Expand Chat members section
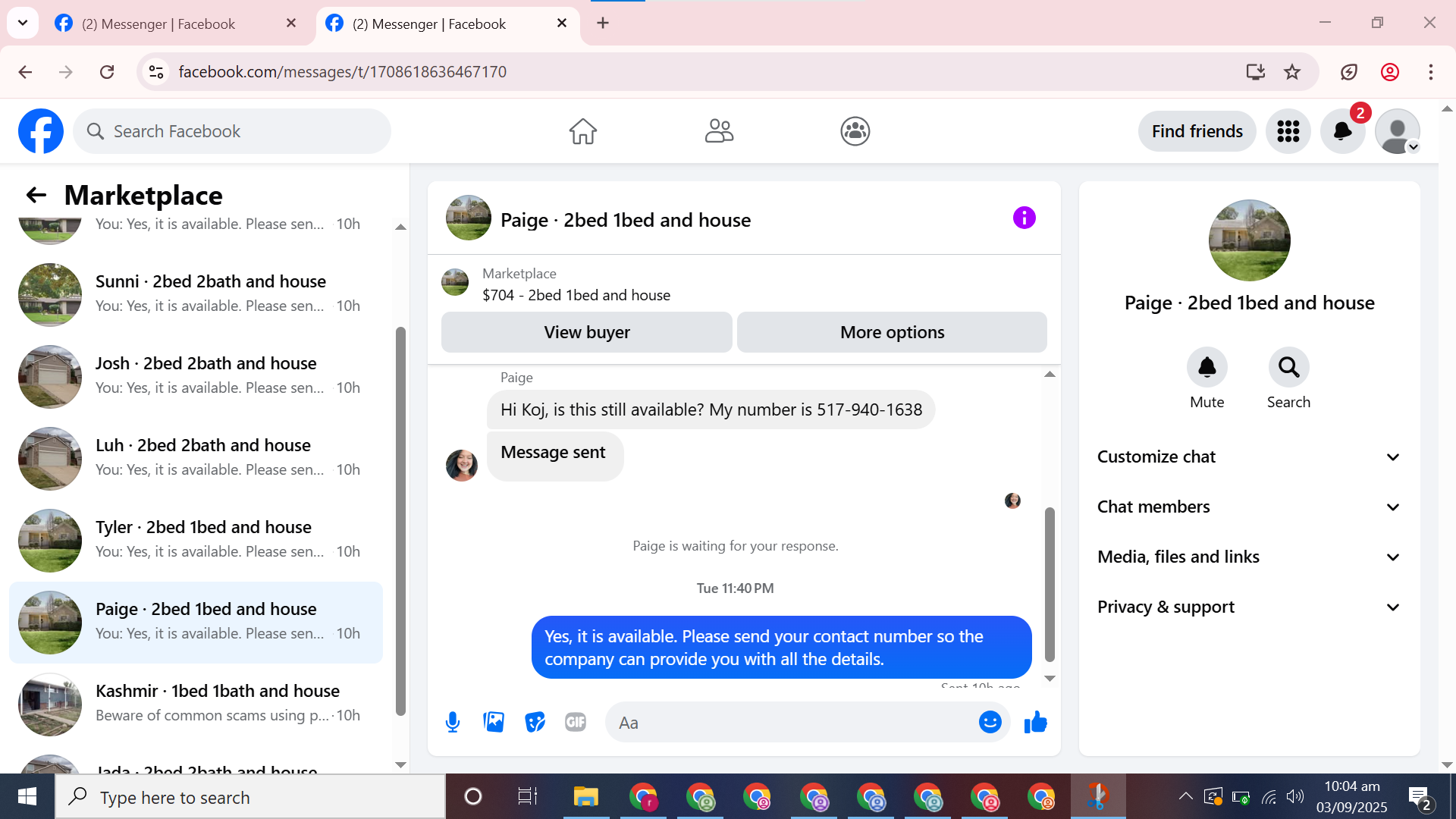 coord(1249,507)
